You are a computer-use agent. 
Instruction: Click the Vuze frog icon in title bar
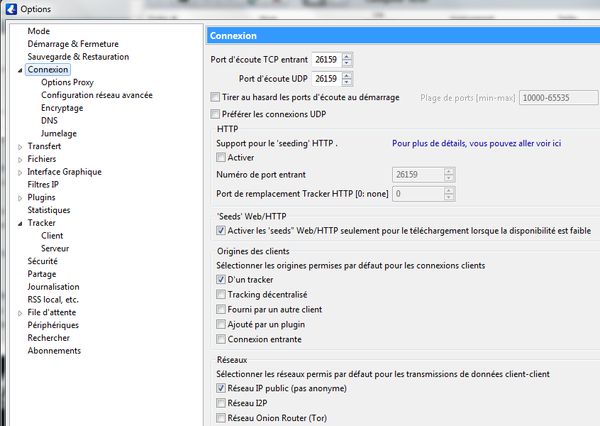[11, 9]
